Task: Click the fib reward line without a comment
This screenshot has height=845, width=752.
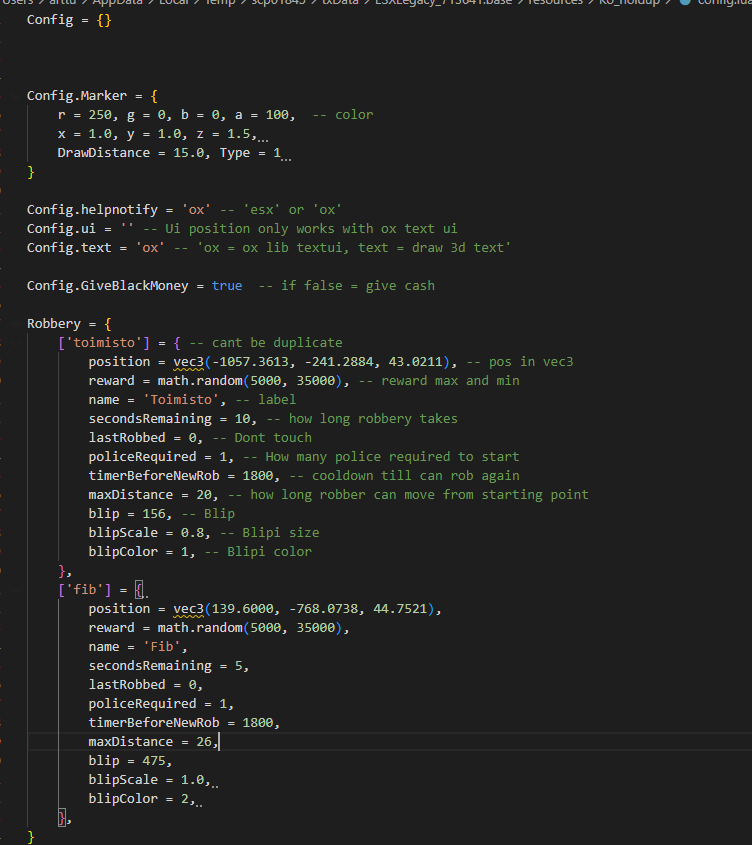Action: [x=219, y=628]
